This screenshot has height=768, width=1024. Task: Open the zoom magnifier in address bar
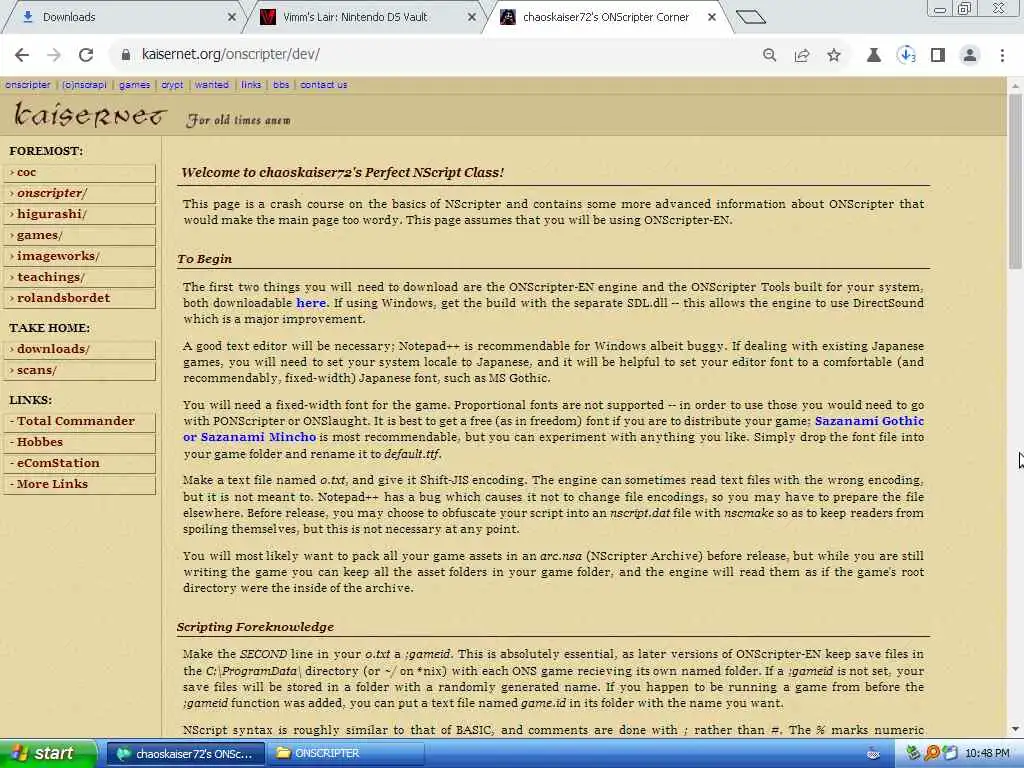point(770,55)
